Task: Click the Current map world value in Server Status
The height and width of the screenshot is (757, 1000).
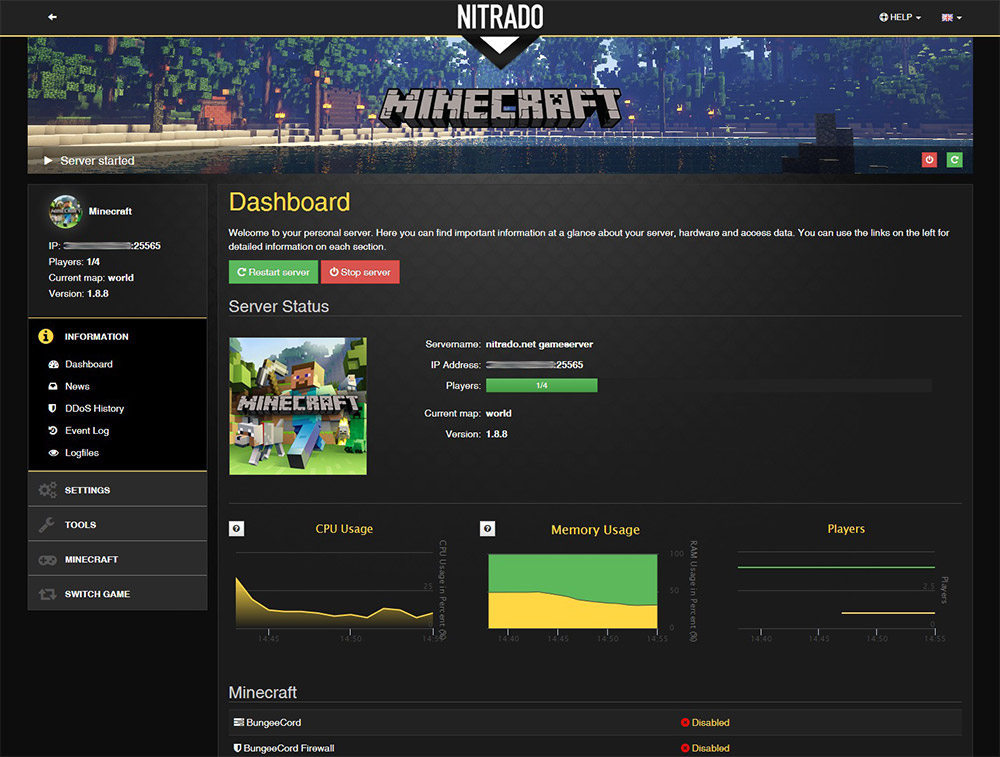Action: pos(499,413)
